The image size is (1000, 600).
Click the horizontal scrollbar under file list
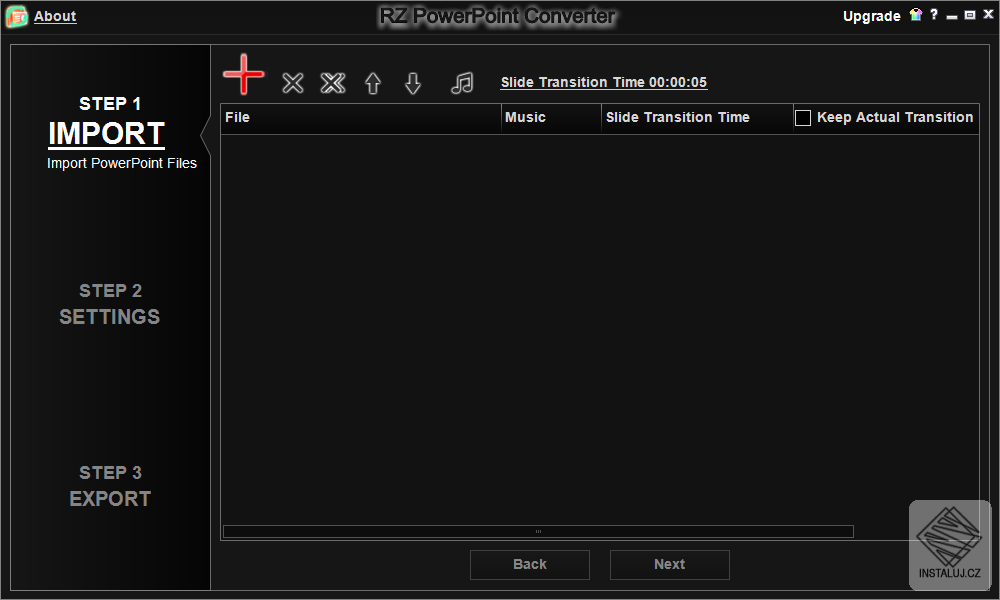538,531
